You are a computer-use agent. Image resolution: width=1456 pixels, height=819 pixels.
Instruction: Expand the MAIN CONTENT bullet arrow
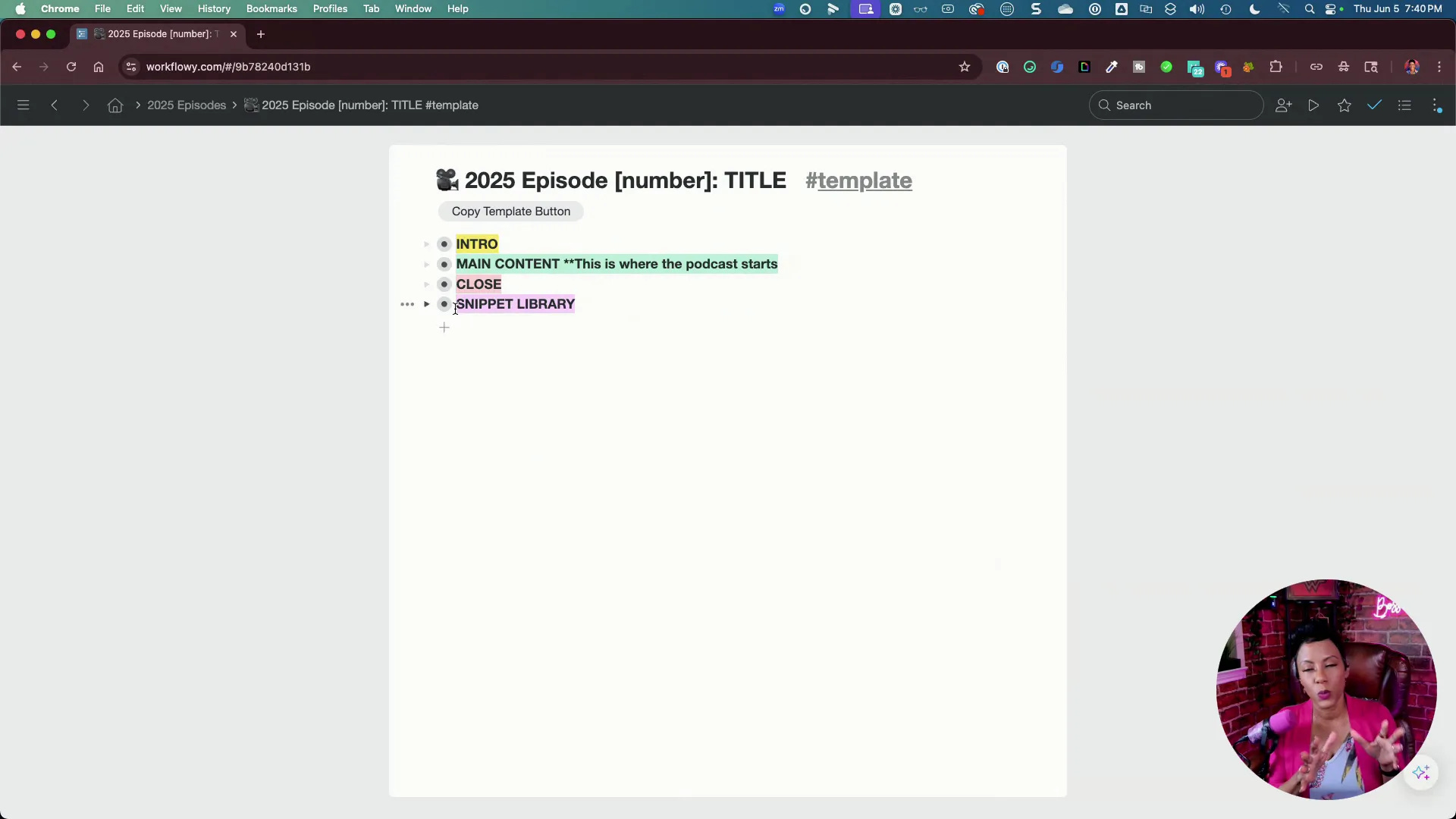[x=427, y=264]
